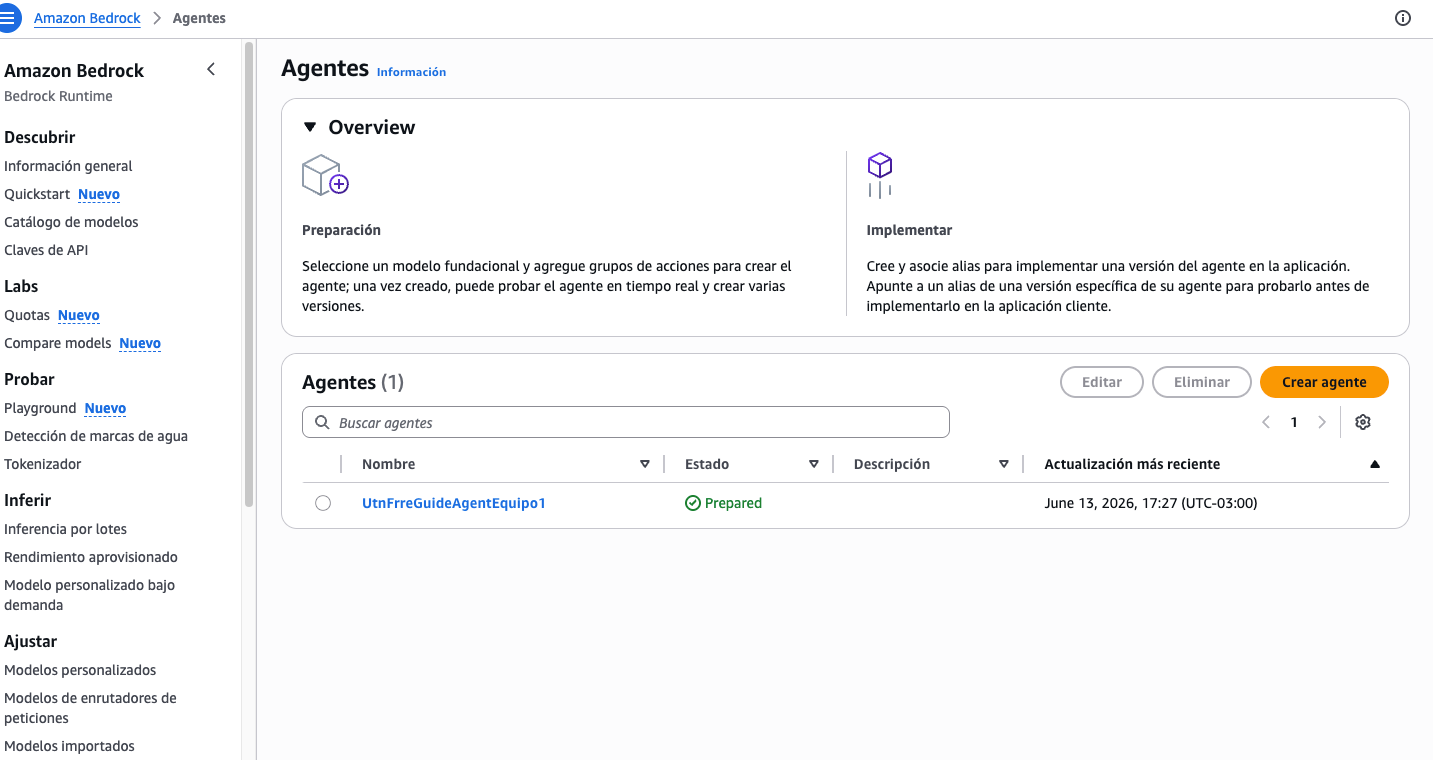
Task: Open Quickstart in the sidebar
Action: (37, 194)
